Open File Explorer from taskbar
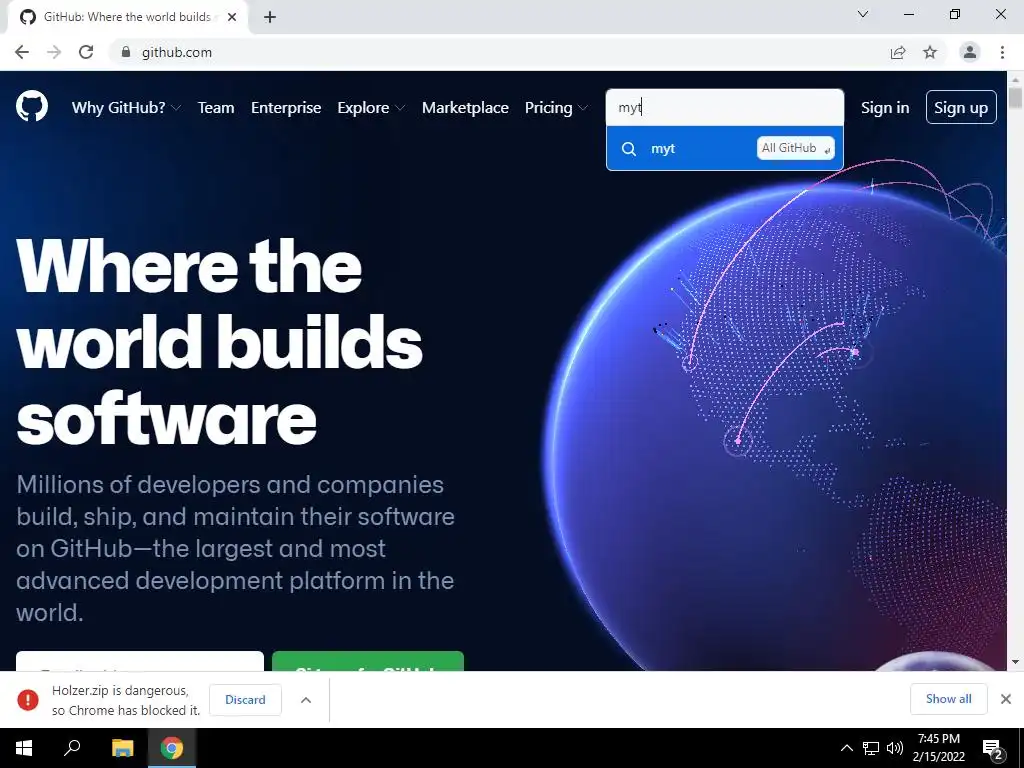Screen dimensions: 1024x768 click(122, 748)
